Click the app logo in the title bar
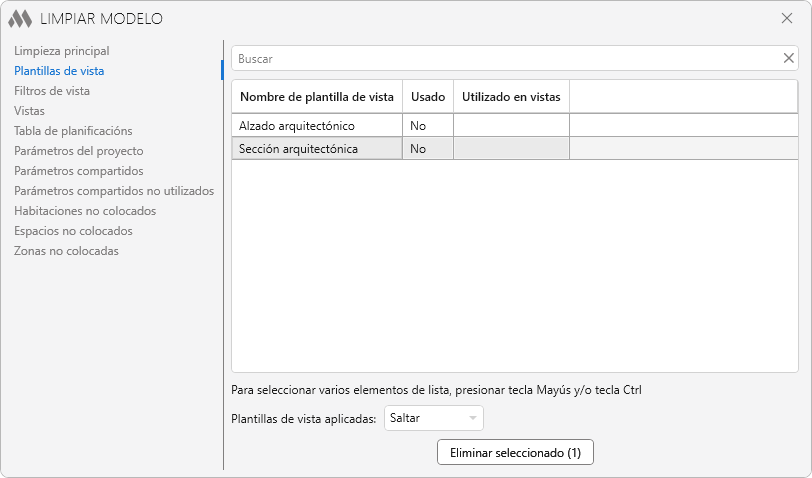812x478 pixels. click(20, 19)
